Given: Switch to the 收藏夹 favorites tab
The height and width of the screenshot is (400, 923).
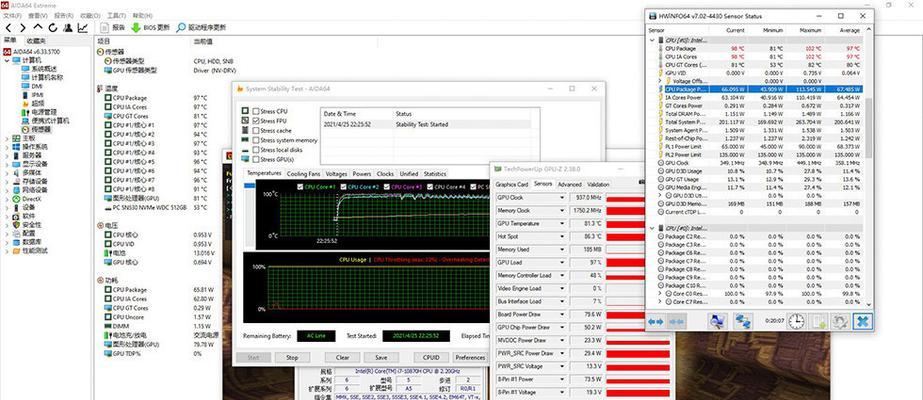Looking at the screenshot, I should [35, 41].
